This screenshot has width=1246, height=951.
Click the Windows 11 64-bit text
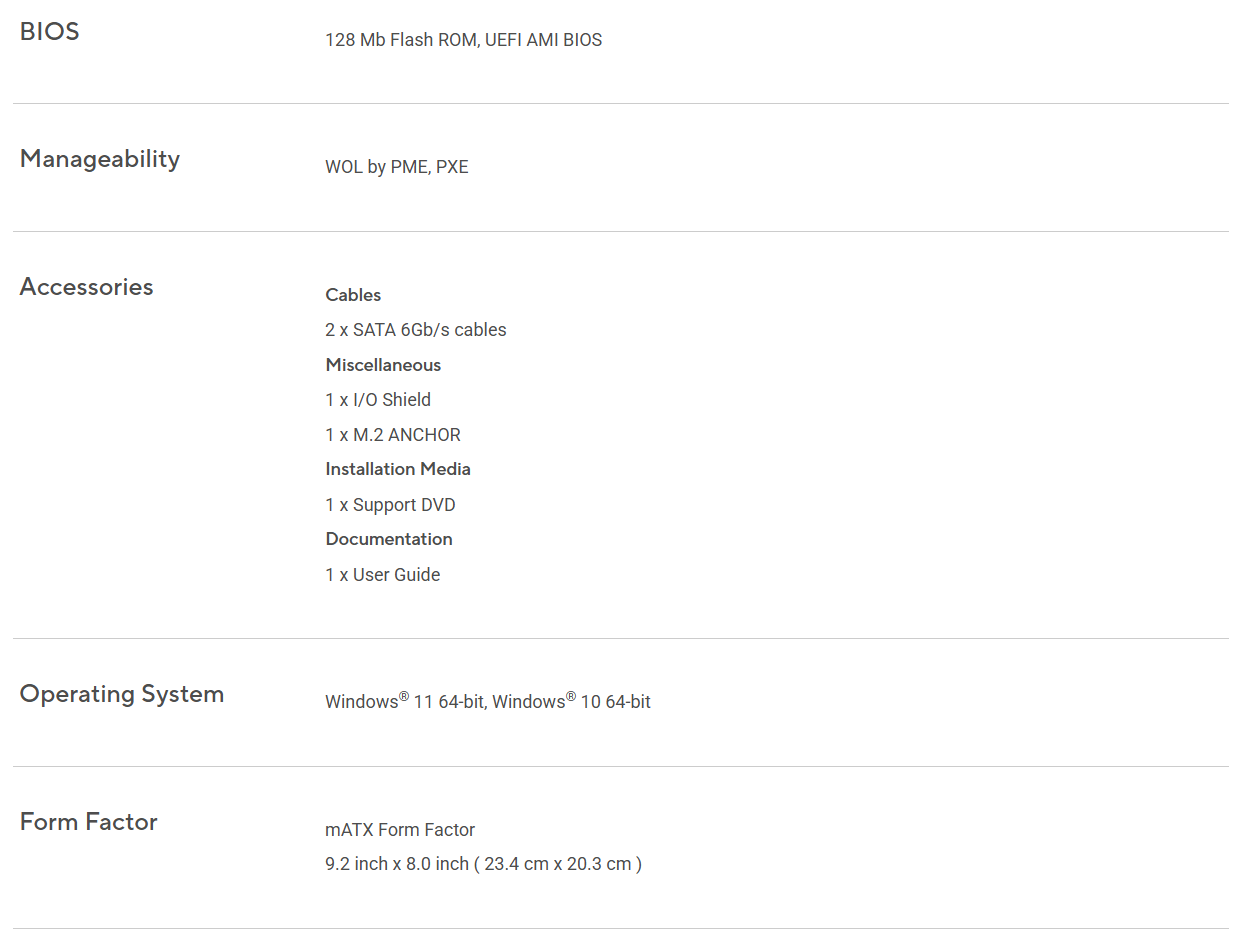click(406, 701)
